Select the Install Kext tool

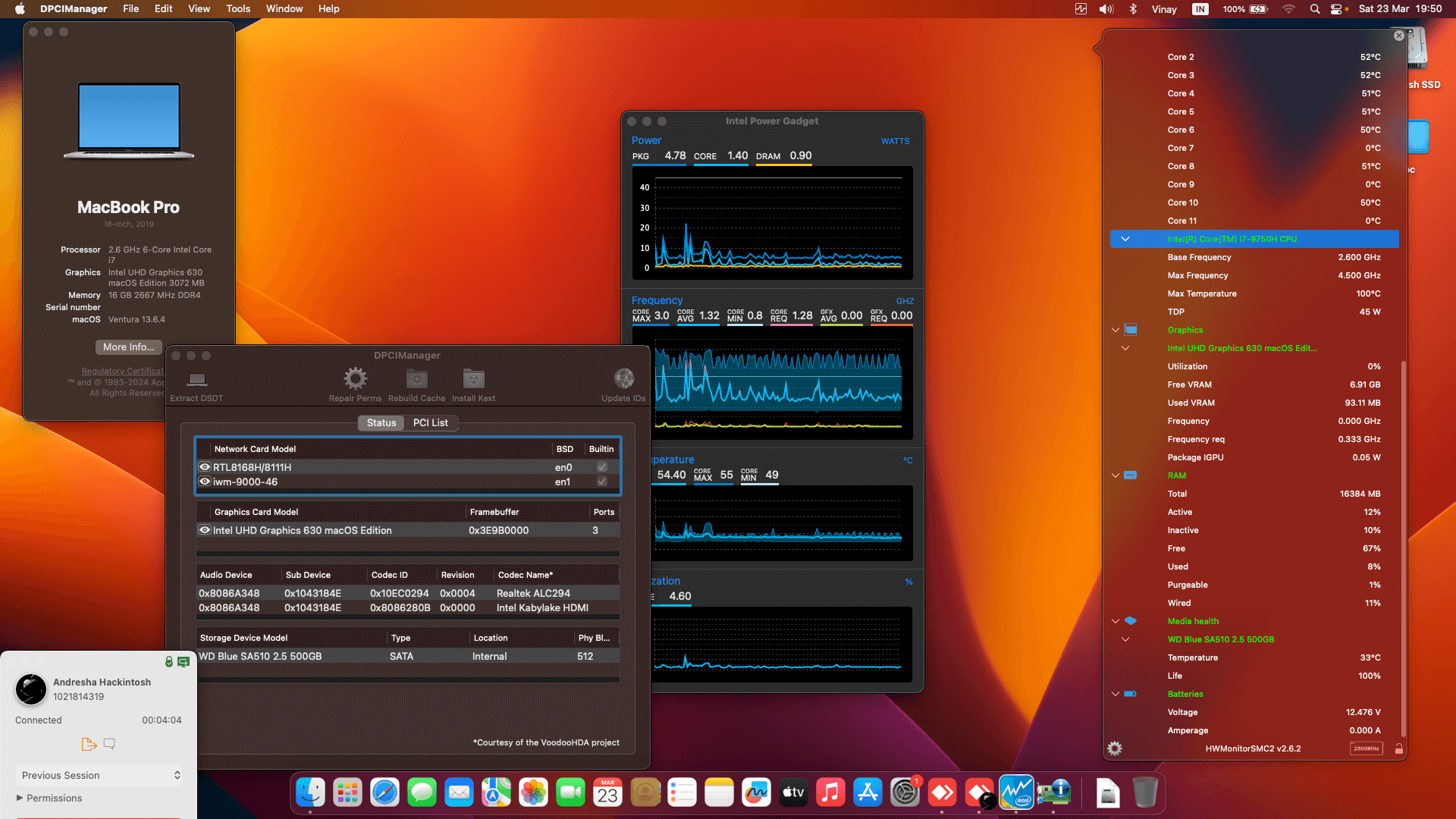click(473, 378)
